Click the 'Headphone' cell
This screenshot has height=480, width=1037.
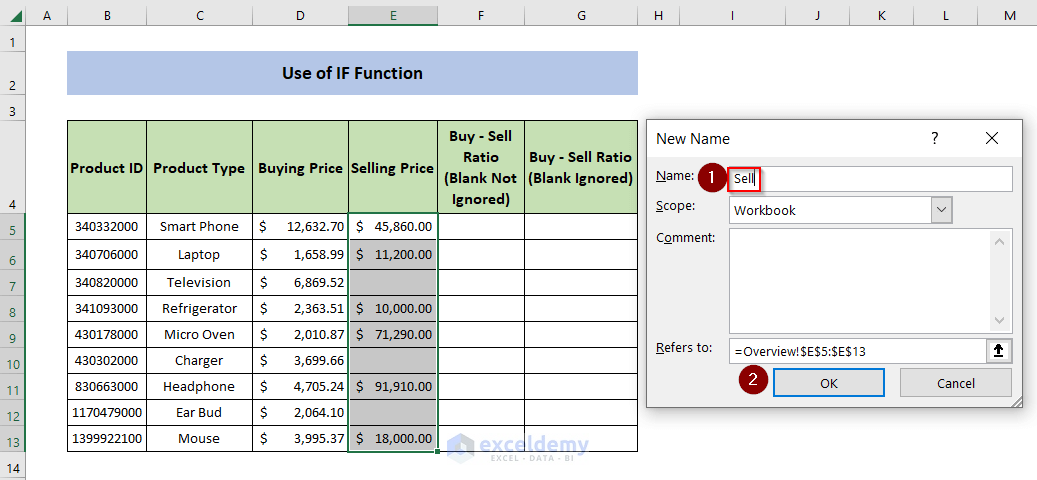point(200,387)
